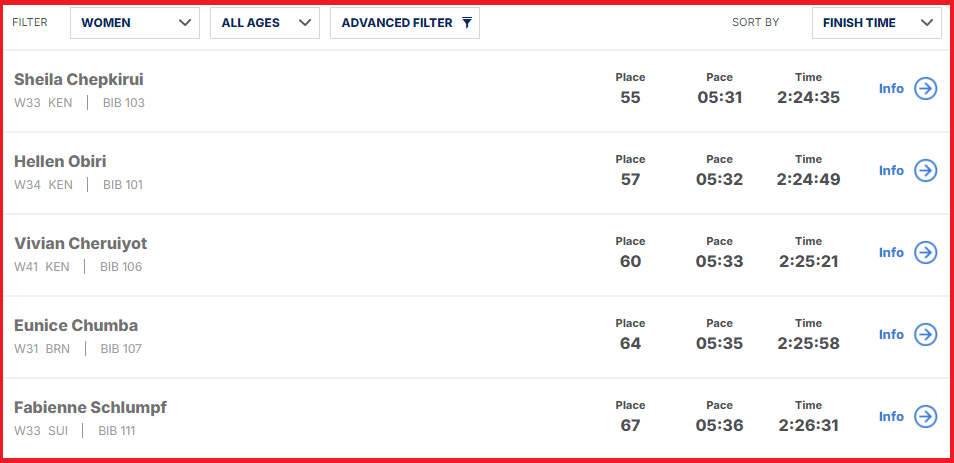Open the FINISH TIME sort dropdown
954x463 pixels.
(877, 23)
